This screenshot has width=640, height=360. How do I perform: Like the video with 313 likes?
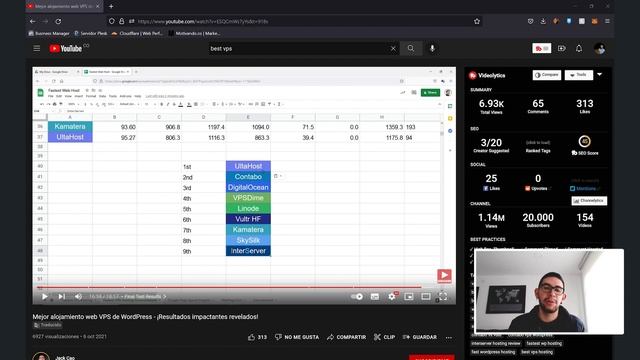pos(257,337)
